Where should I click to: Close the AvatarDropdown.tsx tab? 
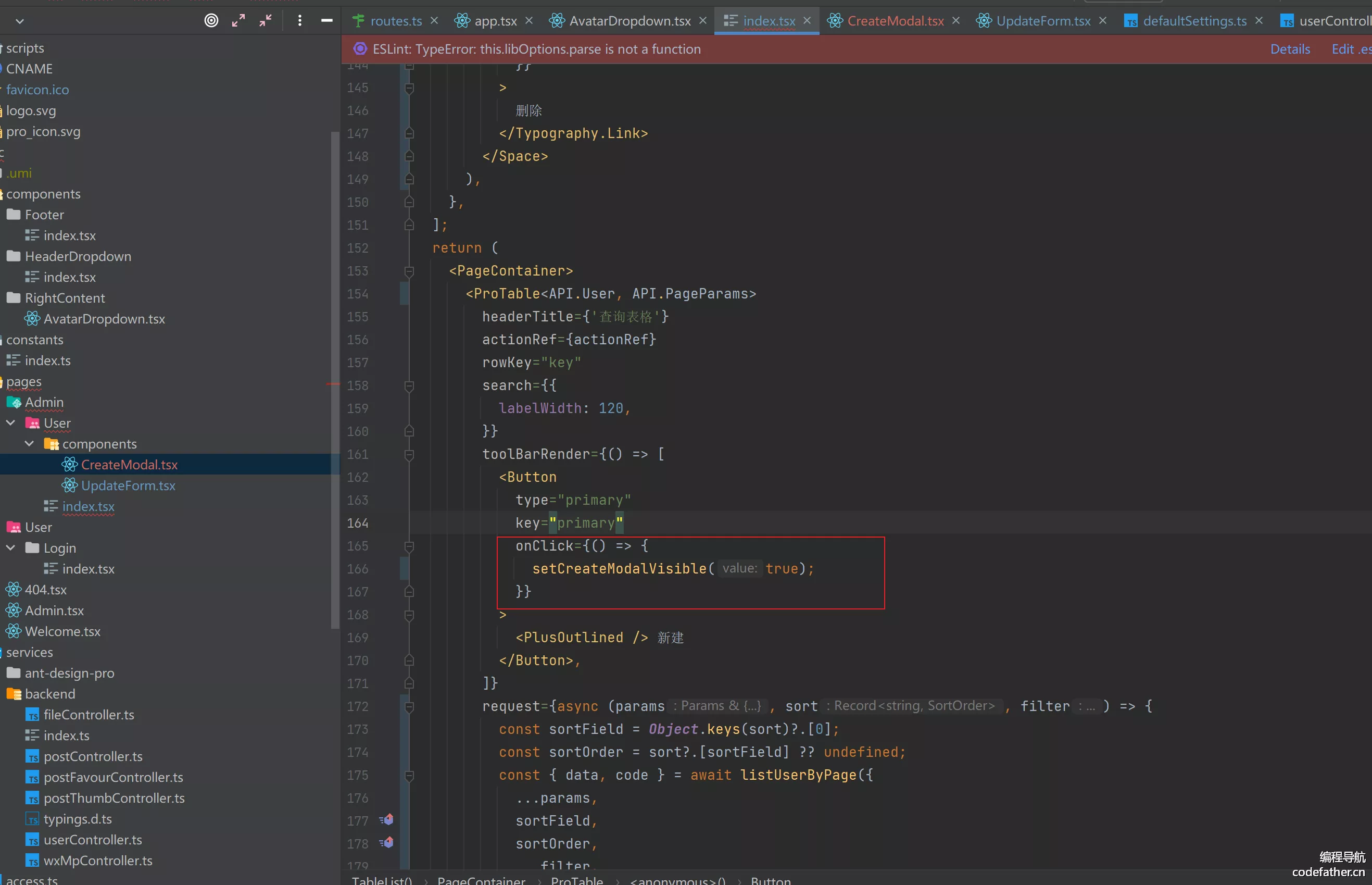pos(703,21)
